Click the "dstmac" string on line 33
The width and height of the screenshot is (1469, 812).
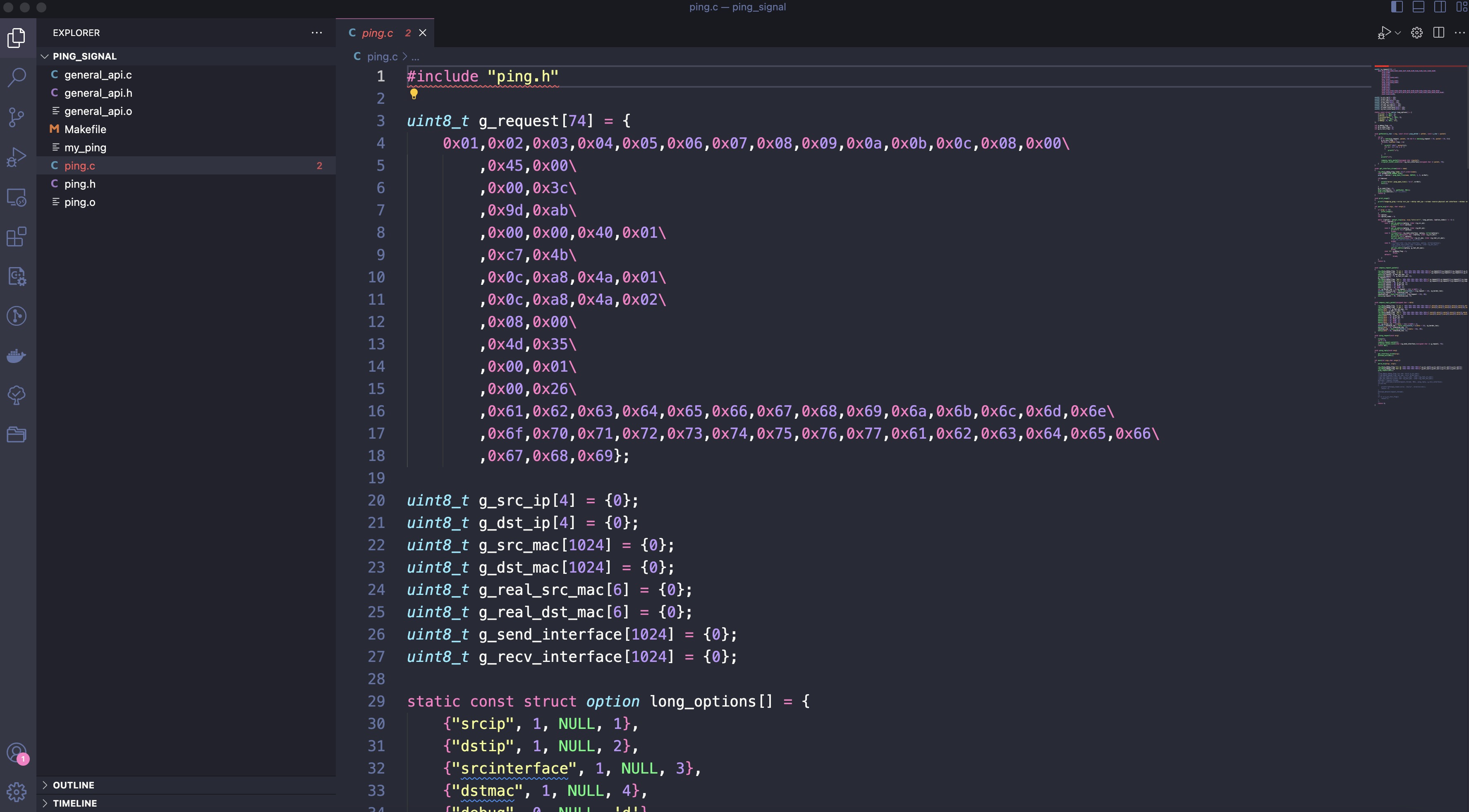[x=487, y=791]
